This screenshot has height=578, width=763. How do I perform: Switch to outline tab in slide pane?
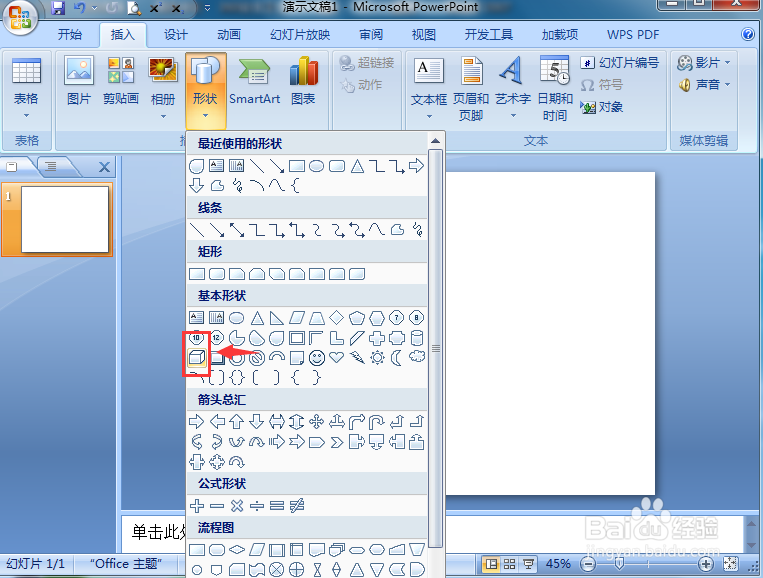tap(51, 167)
